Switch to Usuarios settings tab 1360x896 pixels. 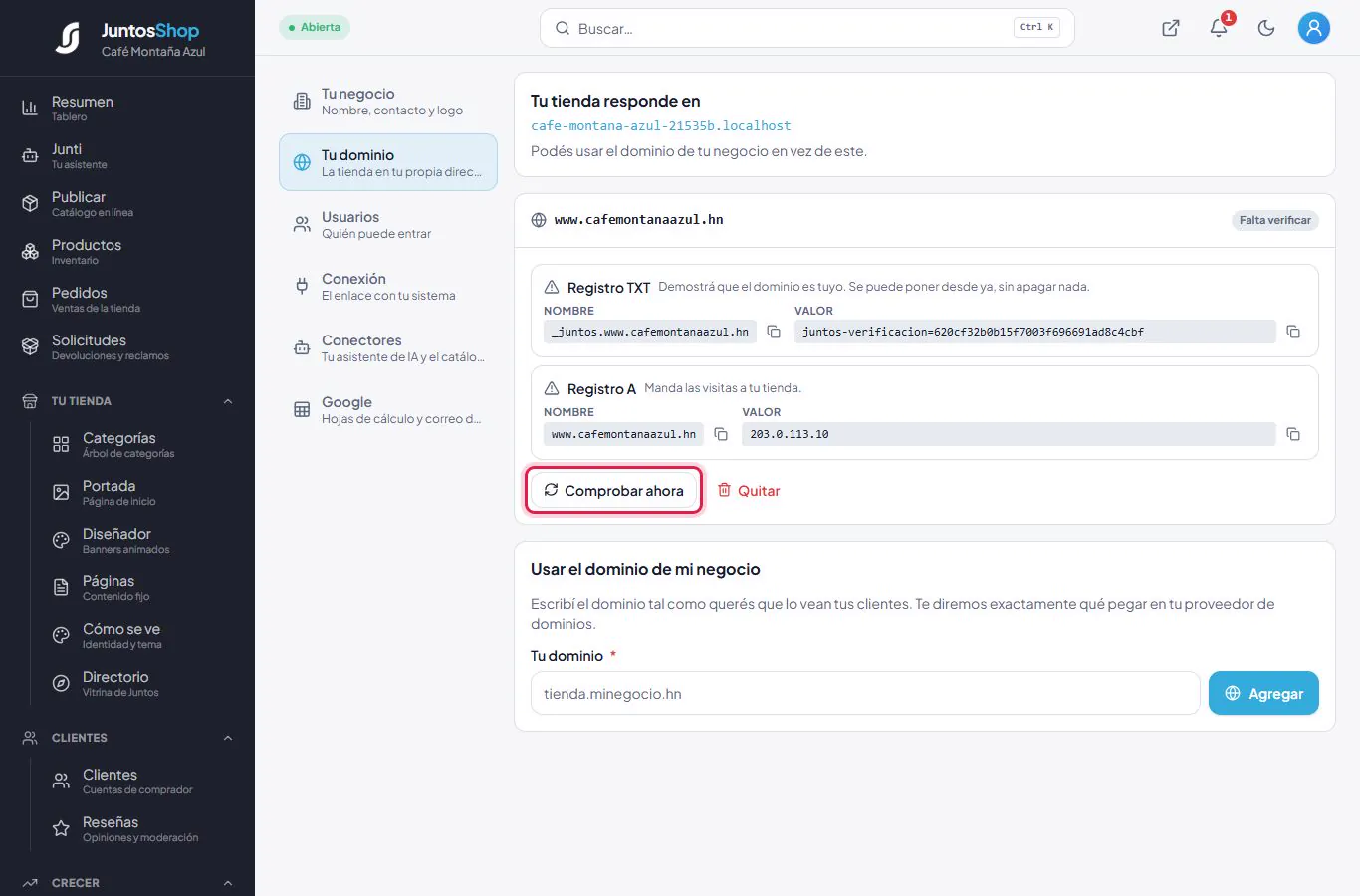point(388,224)
